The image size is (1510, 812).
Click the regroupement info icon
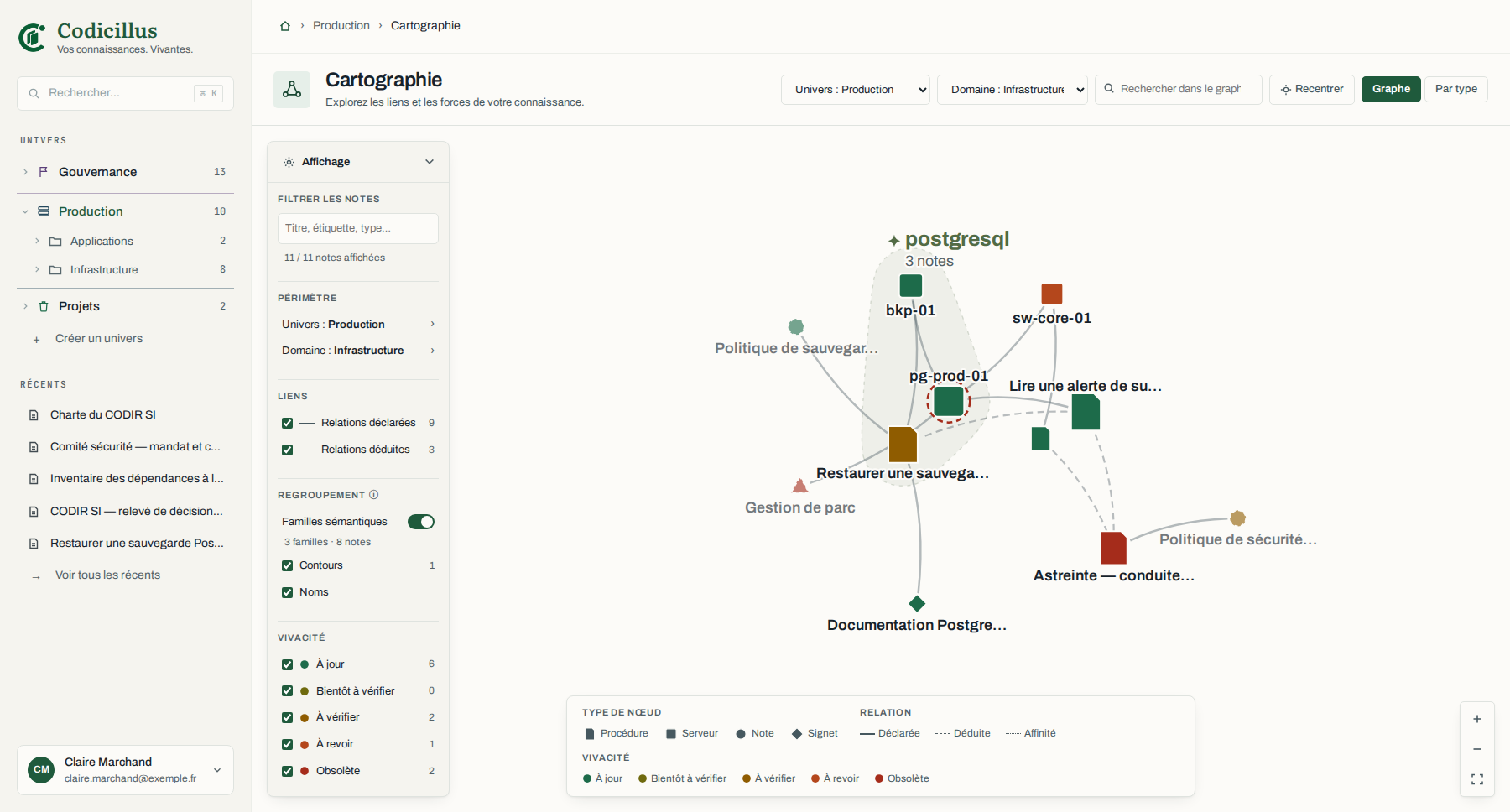pos(374,495)
